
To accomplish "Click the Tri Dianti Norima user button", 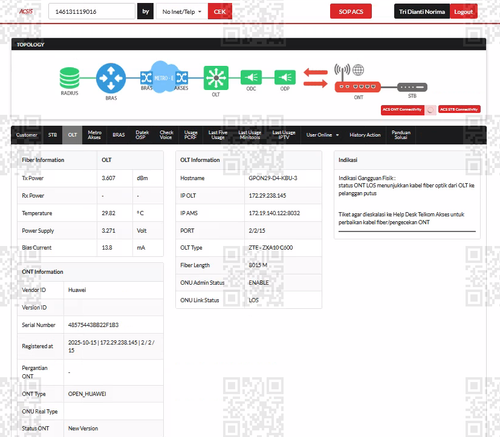I will (422, 12).
